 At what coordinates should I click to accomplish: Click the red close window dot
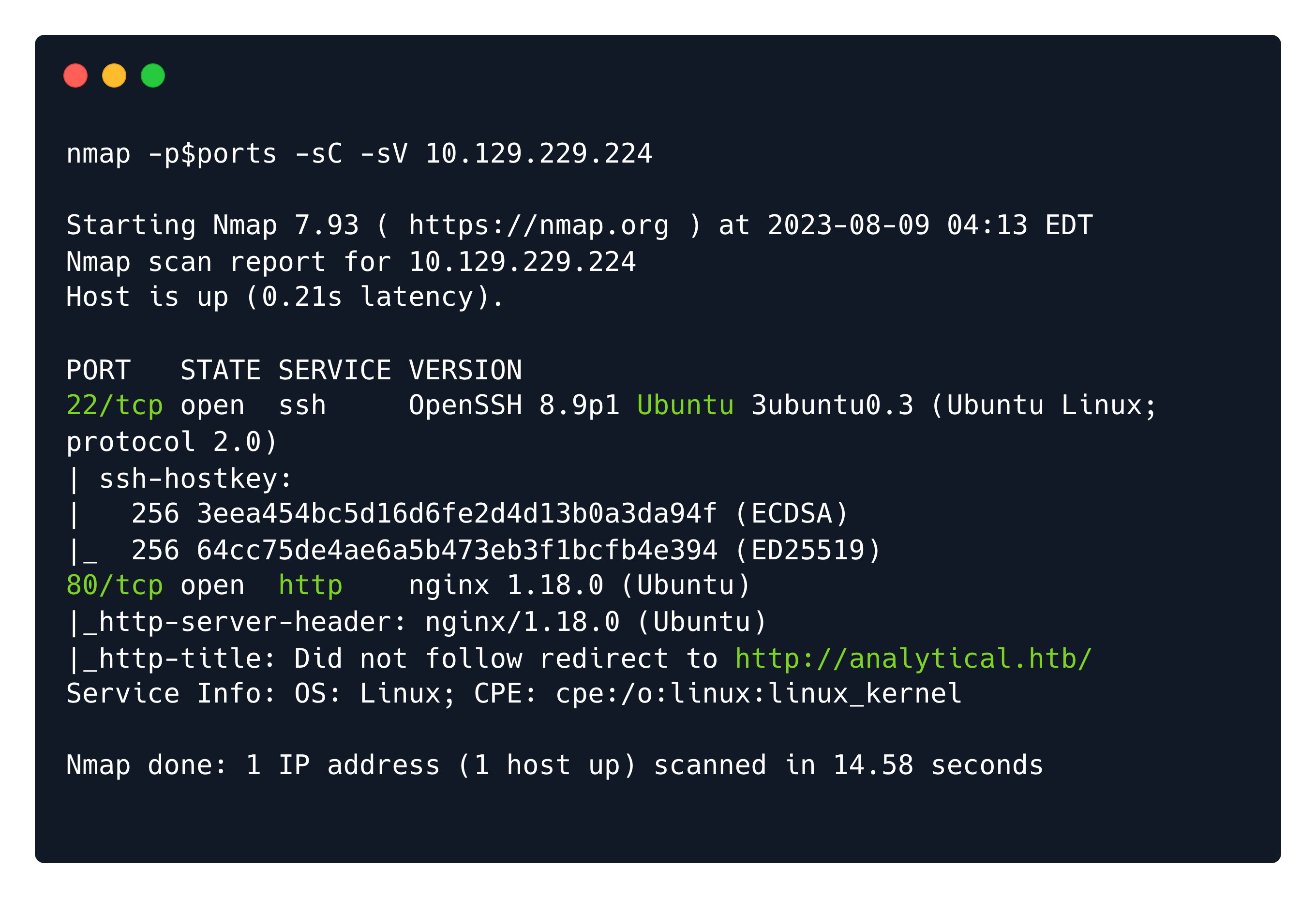tap(75, 76)
